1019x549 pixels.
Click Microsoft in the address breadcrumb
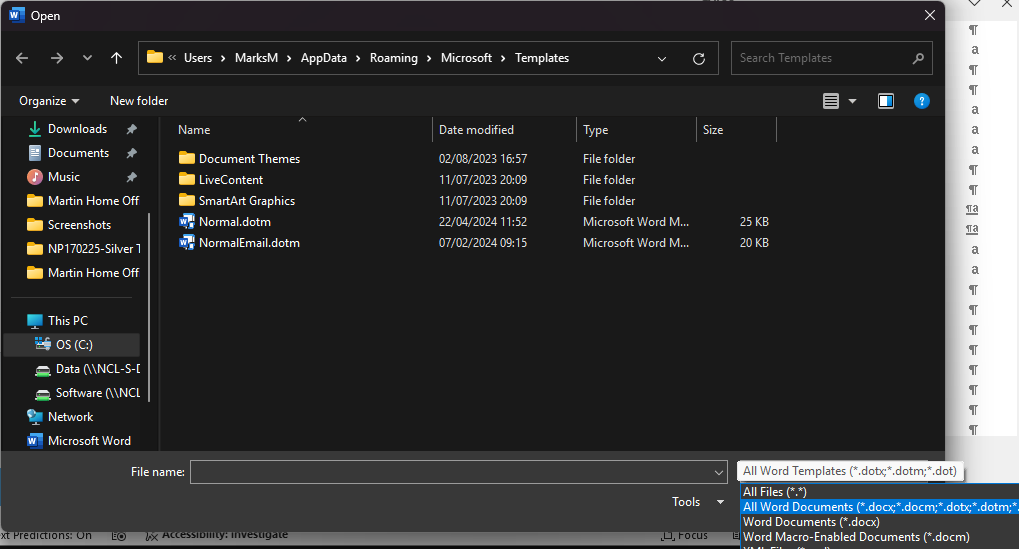coord(466,58)
